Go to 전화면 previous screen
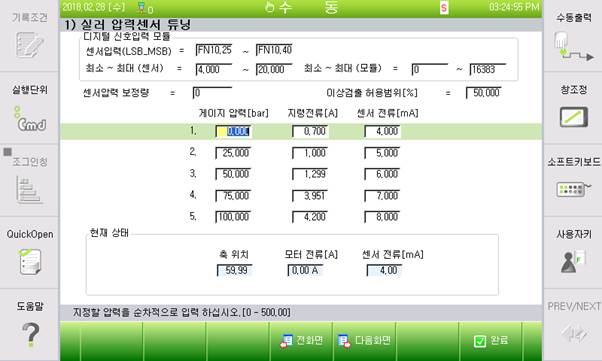Viewport: 602px width, 361px height. pos(301,341)
